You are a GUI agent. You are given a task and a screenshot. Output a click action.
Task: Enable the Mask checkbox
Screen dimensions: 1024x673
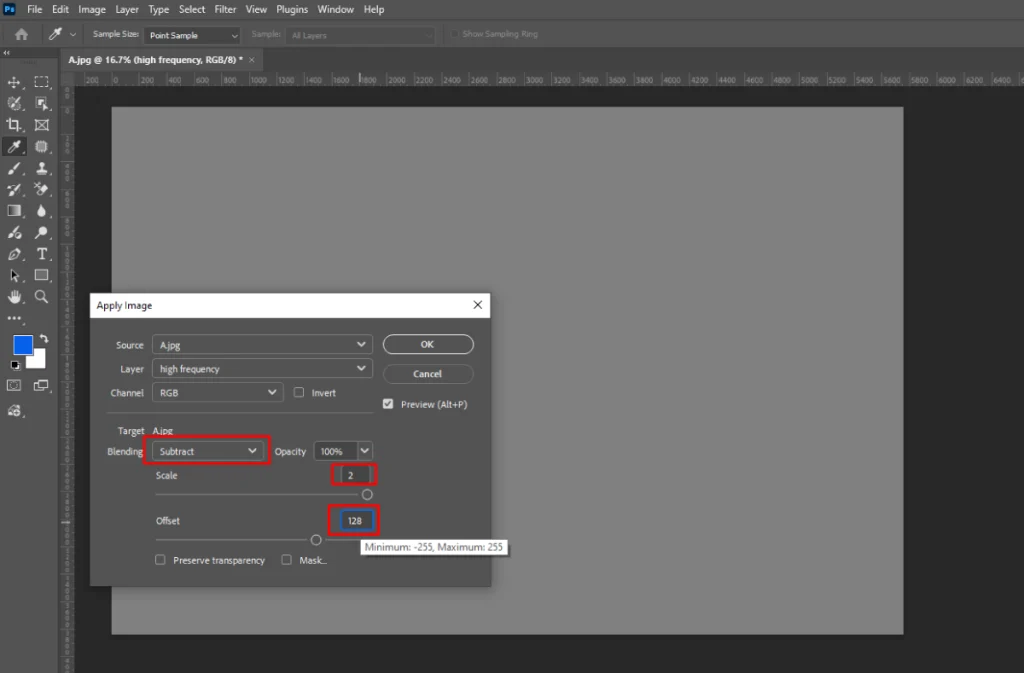pos(286,560)
